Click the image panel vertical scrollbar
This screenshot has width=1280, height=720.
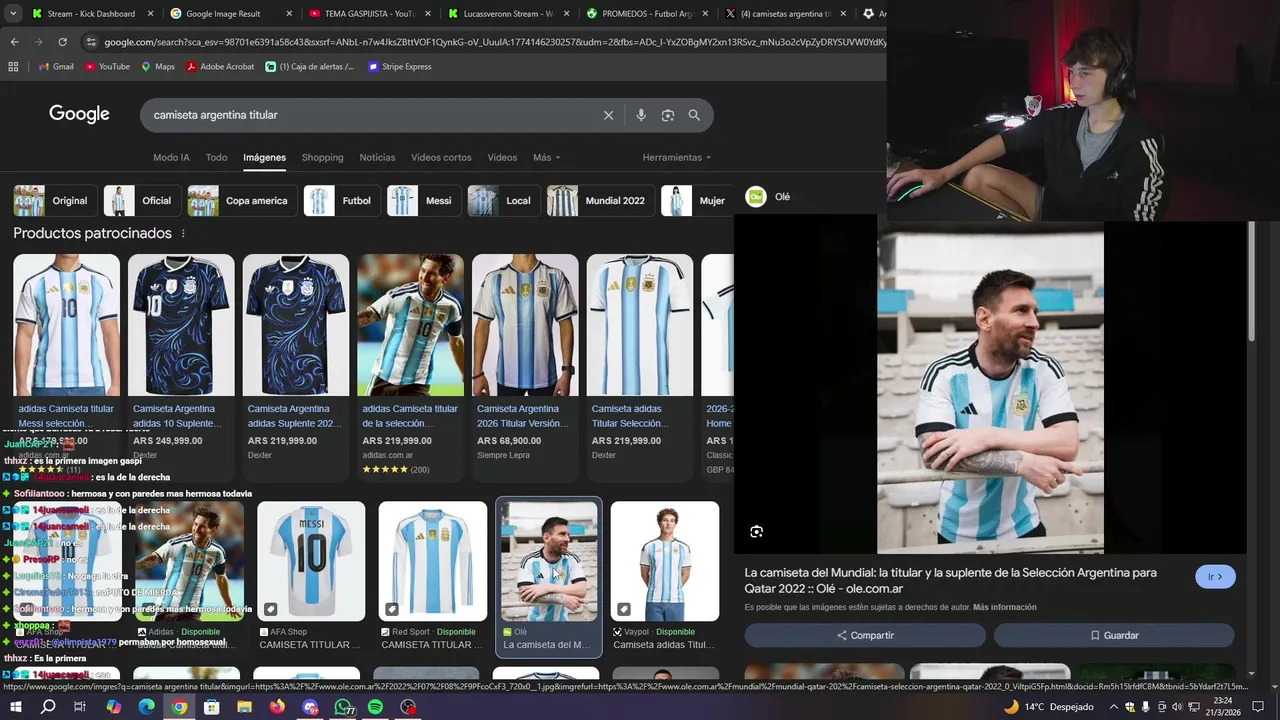[1251, 282]
